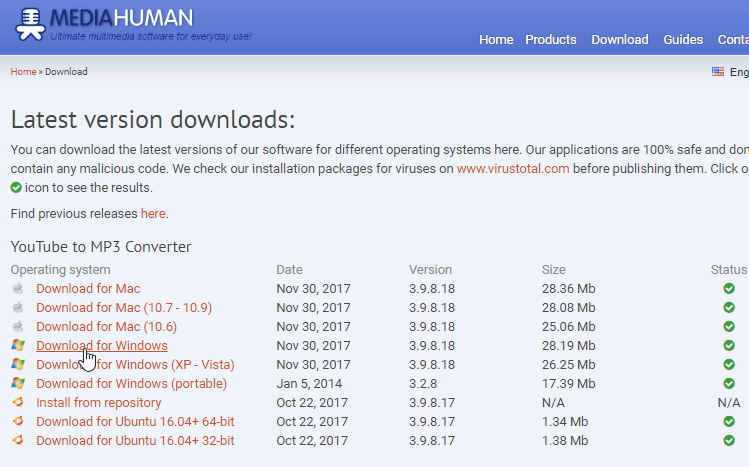The width and height of the screenshot is (749, 467).
Task: Click the 'Latest version downloads:' heading
Action: point(153,119)
